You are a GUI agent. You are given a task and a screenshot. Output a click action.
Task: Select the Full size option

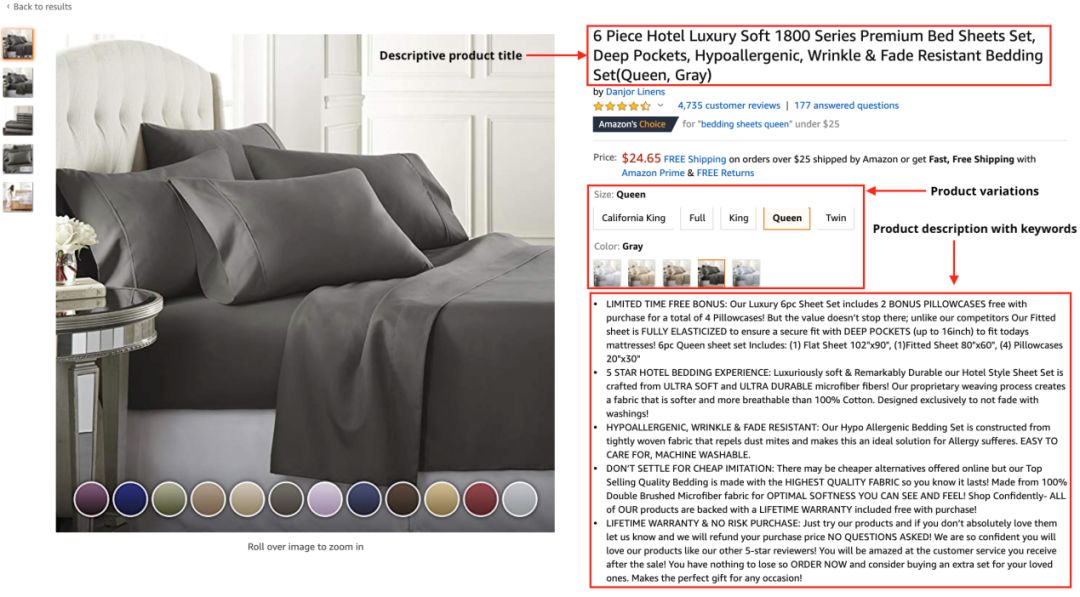pyautogui.click(x=697, y=218)
